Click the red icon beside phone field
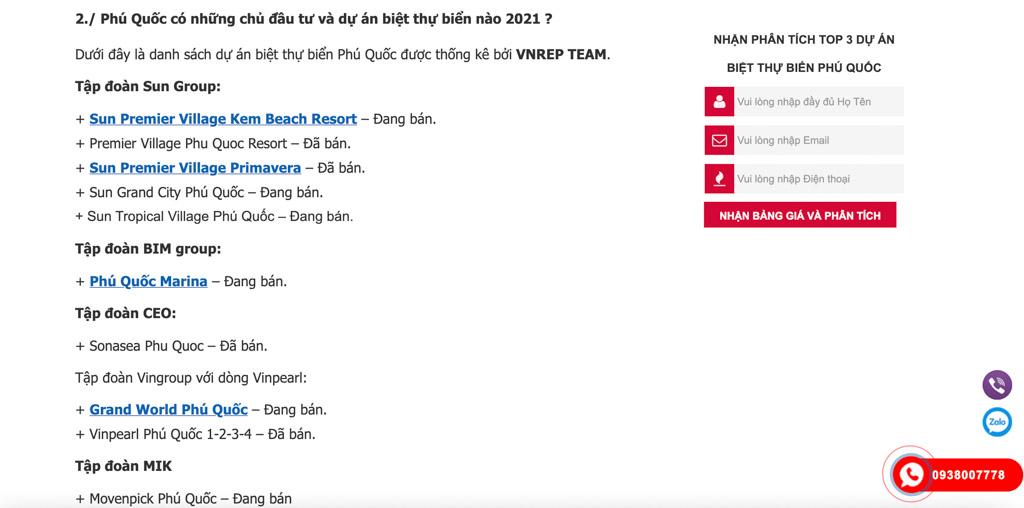 pos(719,179)
